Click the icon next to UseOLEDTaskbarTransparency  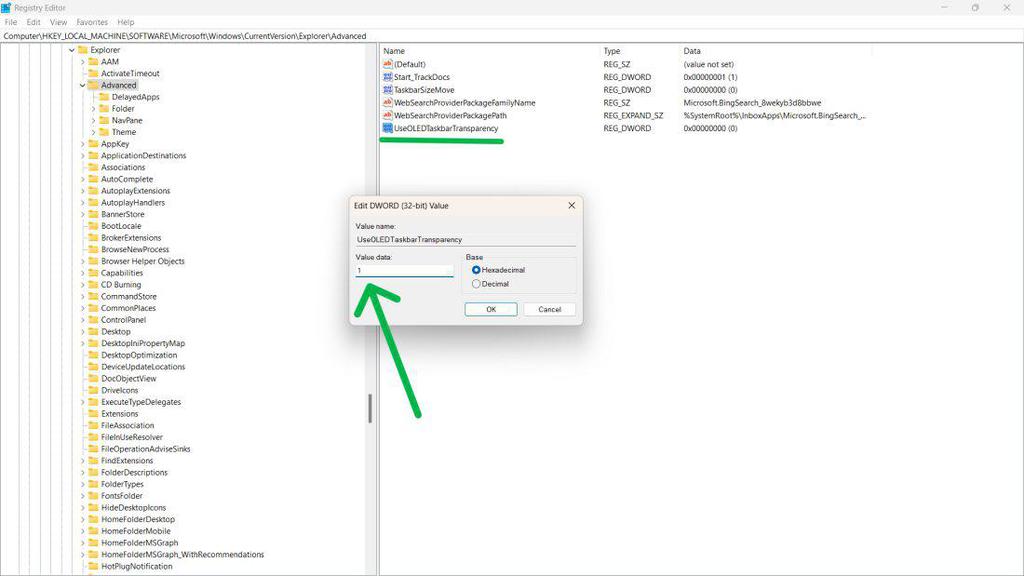point(389,128)
